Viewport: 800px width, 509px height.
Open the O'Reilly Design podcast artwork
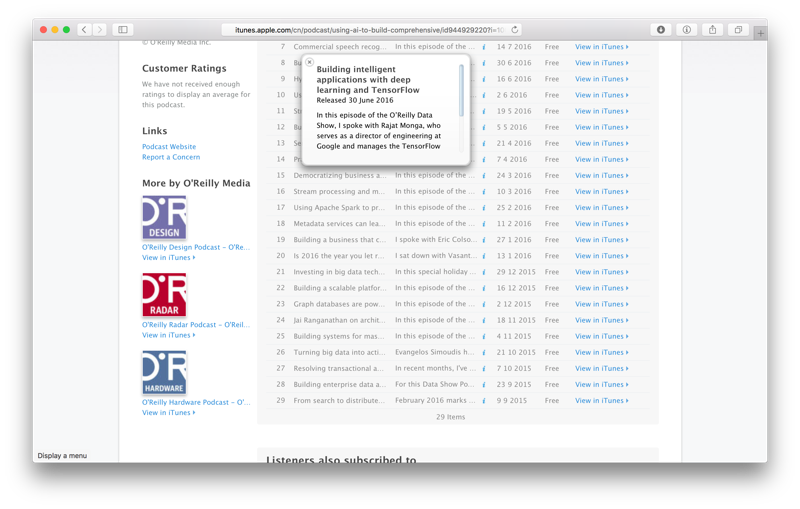point(164,218)
